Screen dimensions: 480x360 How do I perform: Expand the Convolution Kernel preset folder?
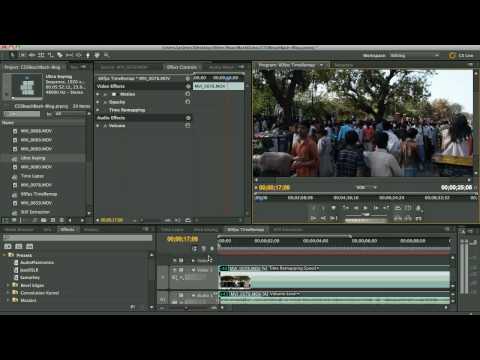(x=8, y=293)
